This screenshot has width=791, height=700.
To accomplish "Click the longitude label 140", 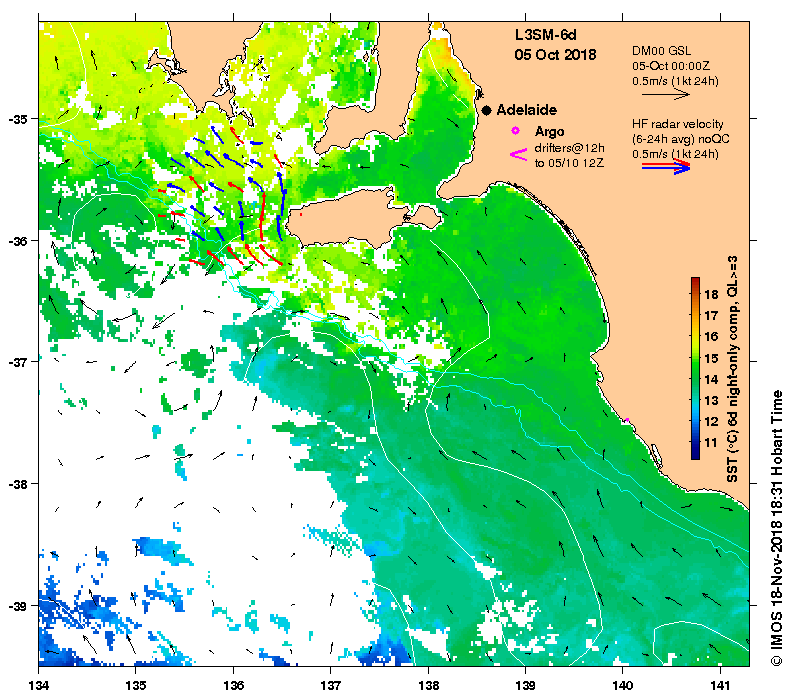I will [x=623, y=685].
